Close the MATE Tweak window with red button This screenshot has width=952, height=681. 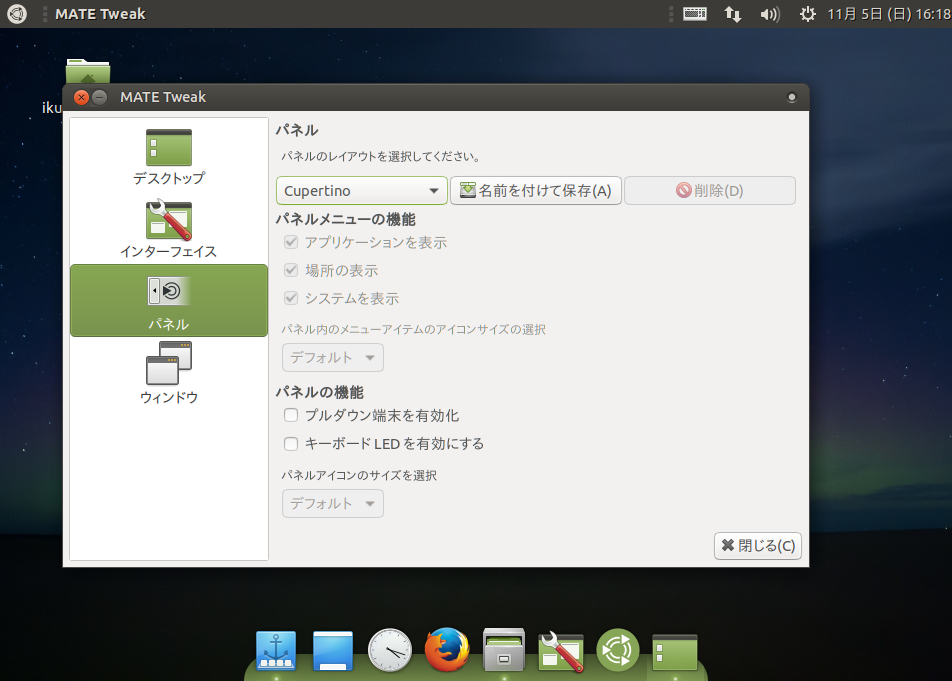pos(81,97)
